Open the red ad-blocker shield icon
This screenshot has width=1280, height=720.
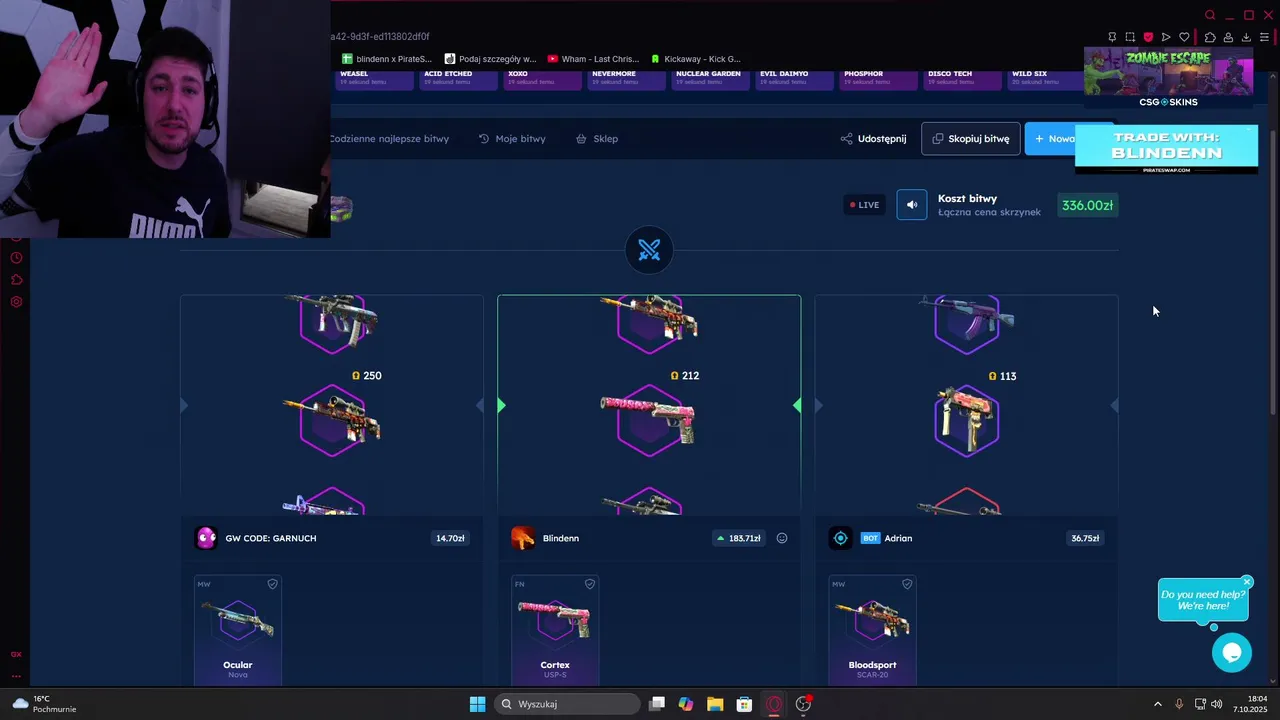(1148, 37)
